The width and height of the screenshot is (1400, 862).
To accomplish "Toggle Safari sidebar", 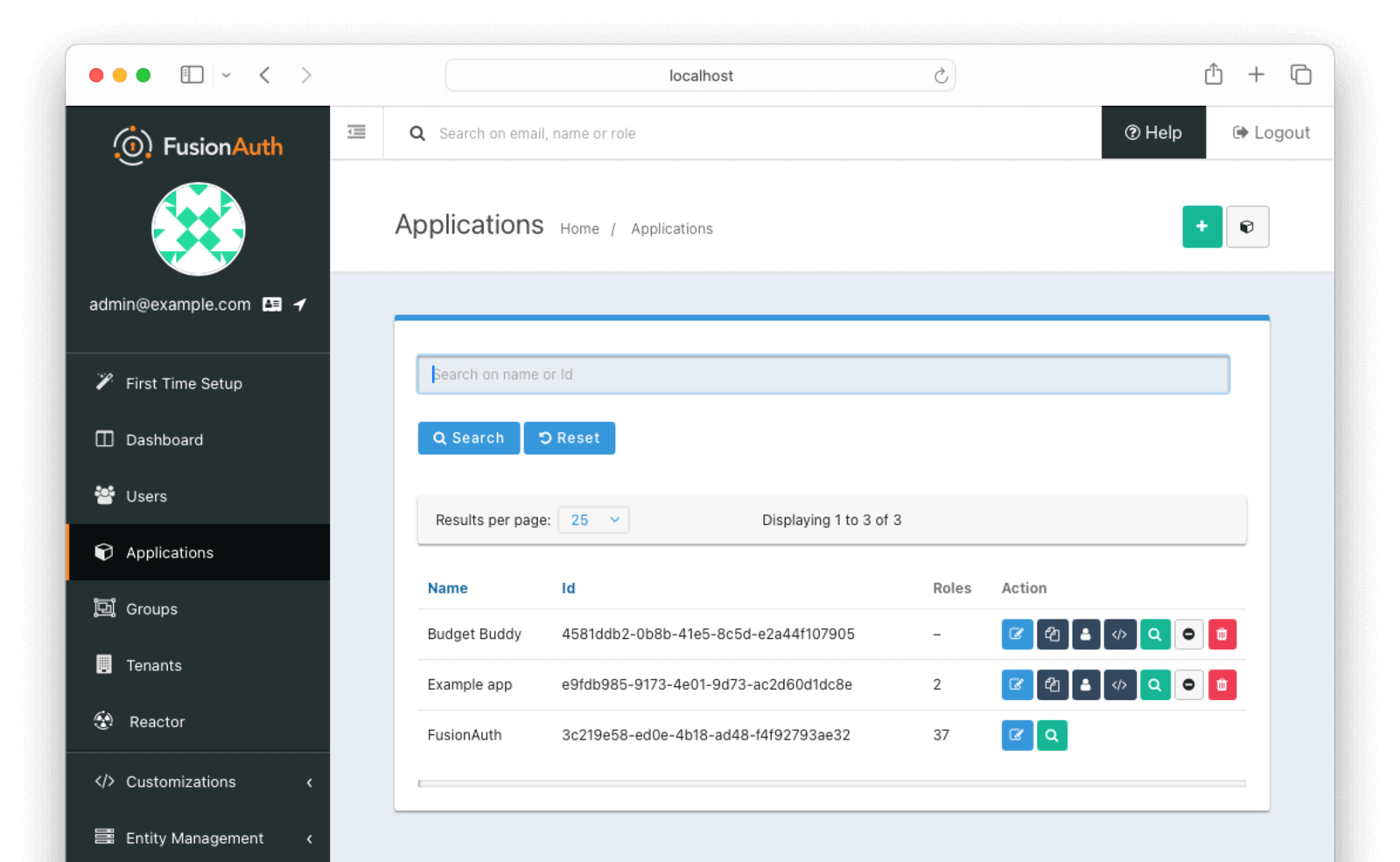I will 192,75.
